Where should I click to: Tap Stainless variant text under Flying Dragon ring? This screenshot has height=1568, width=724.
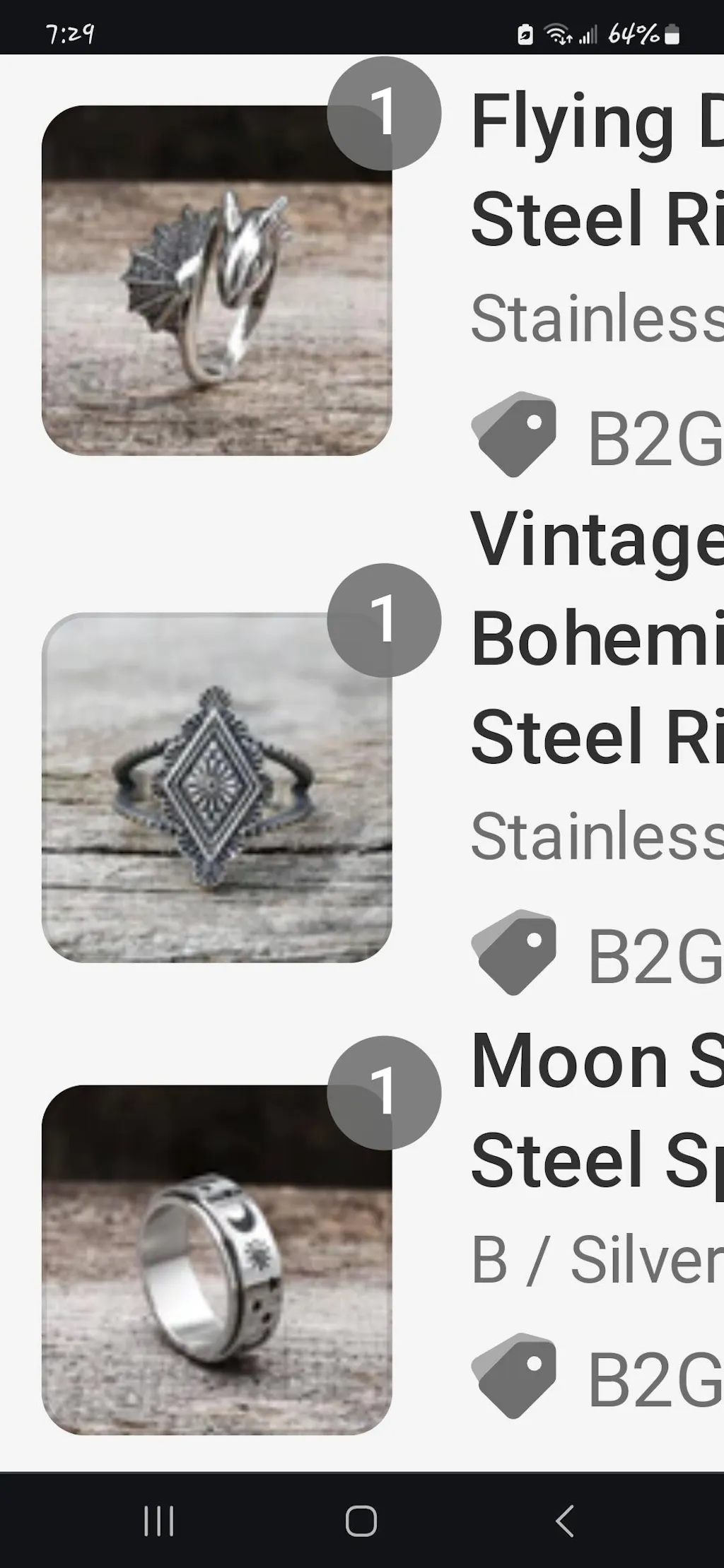[597, 318]
